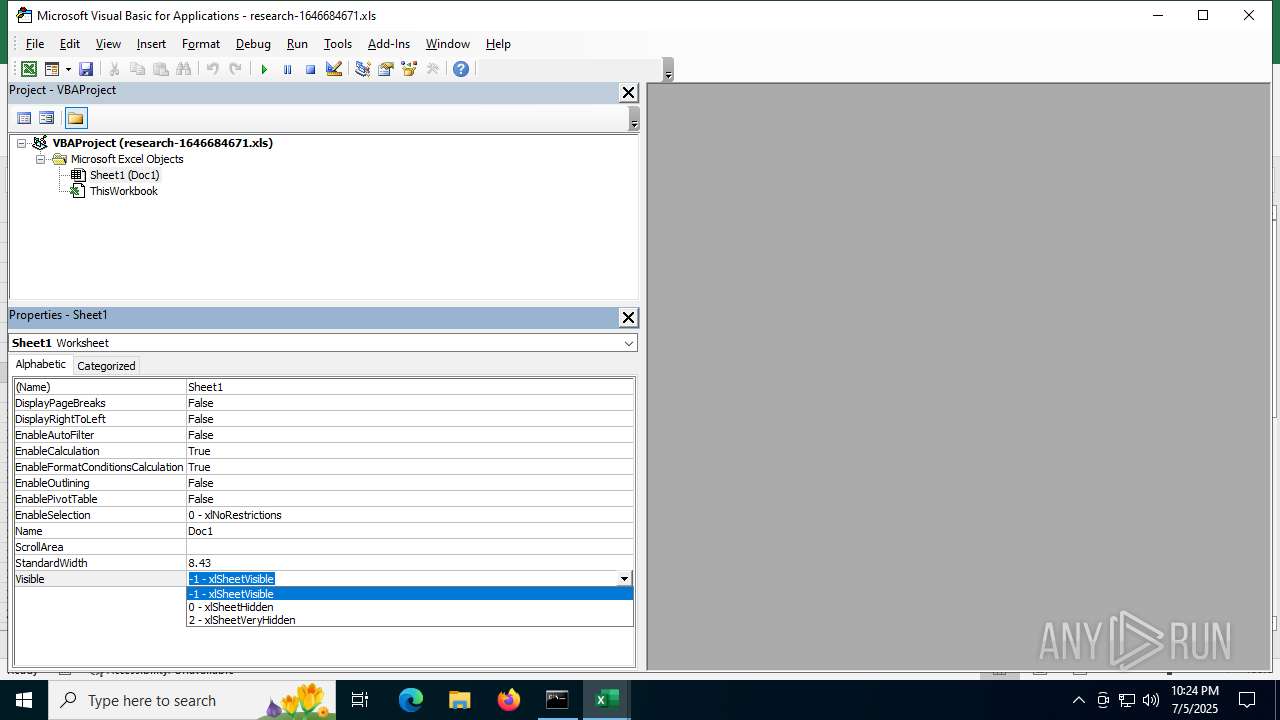Choose 0 - xlSheetHidden option
Screen dimensions: 1280x720
point(410,607)
